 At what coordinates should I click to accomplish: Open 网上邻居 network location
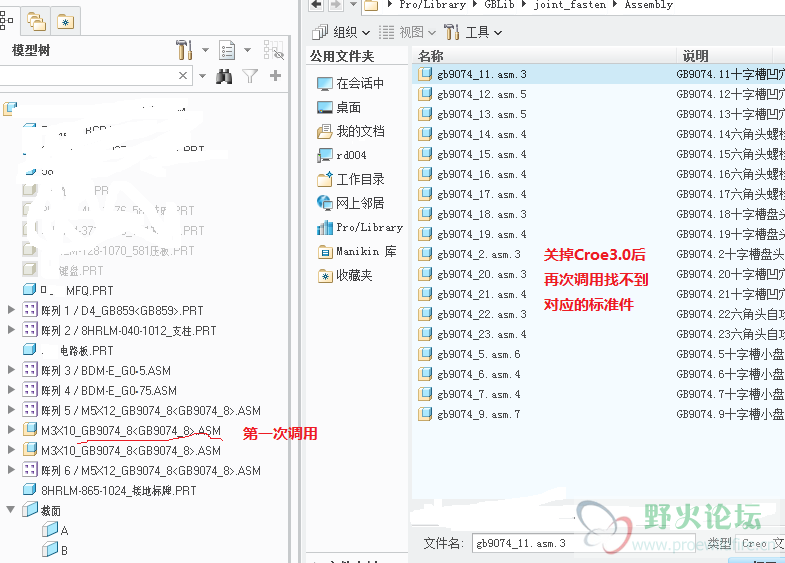350,203
